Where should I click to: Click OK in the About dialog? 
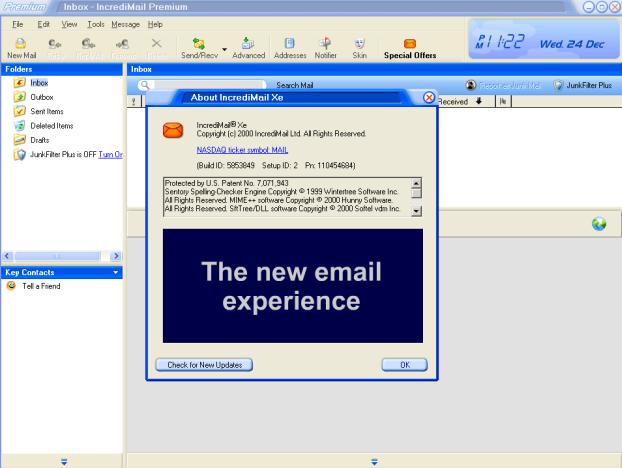[405, 365]
